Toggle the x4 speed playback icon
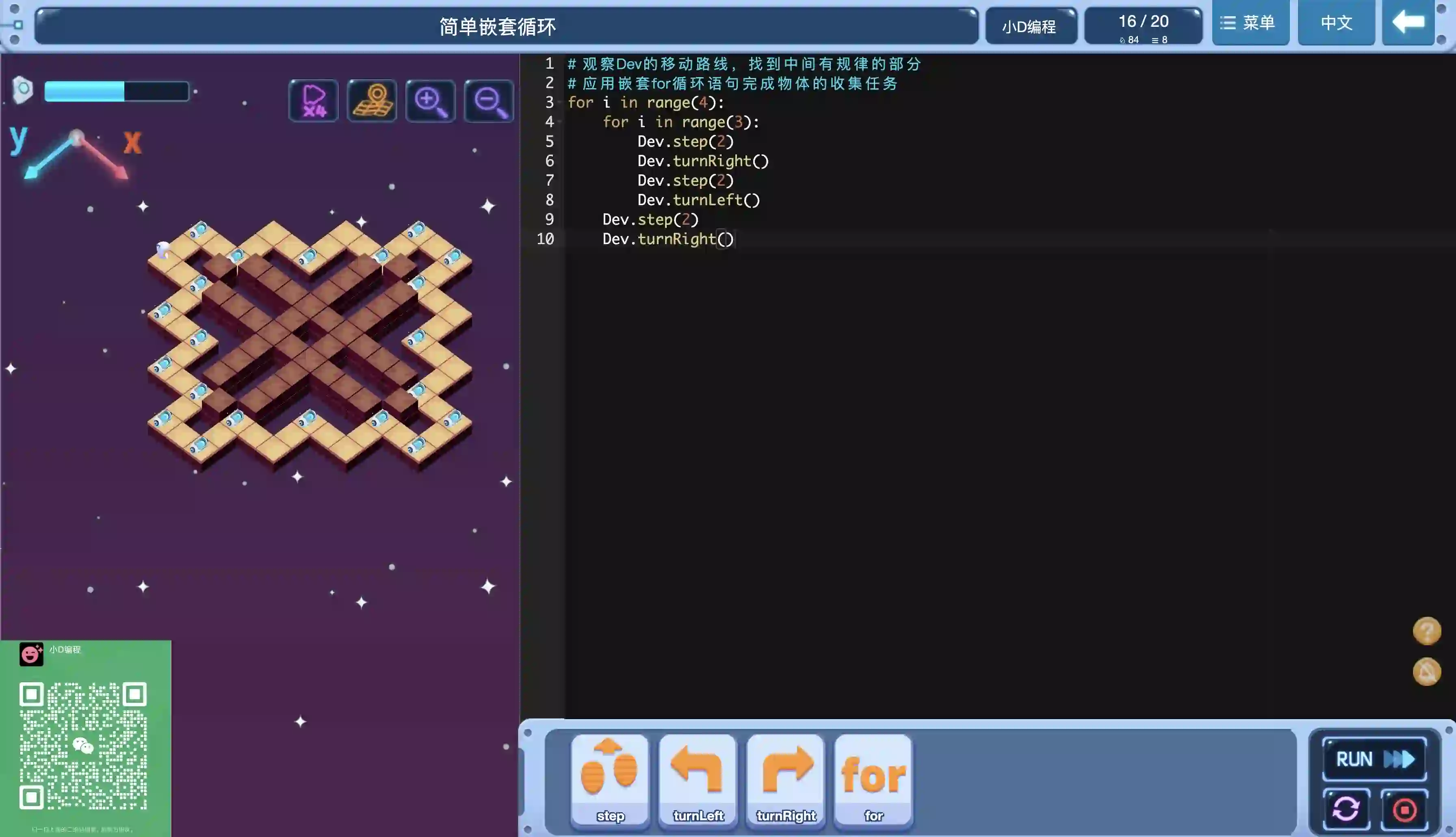Screen dimensions: 1456x837 click(x=314, y=101)
